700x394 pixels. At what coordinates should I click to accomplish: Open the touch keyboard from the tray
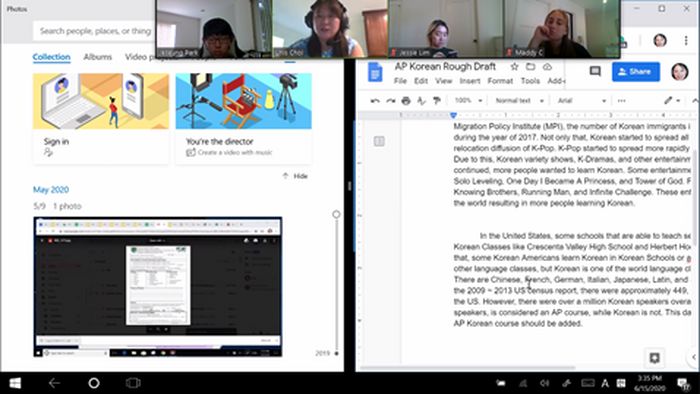(588, 383)
